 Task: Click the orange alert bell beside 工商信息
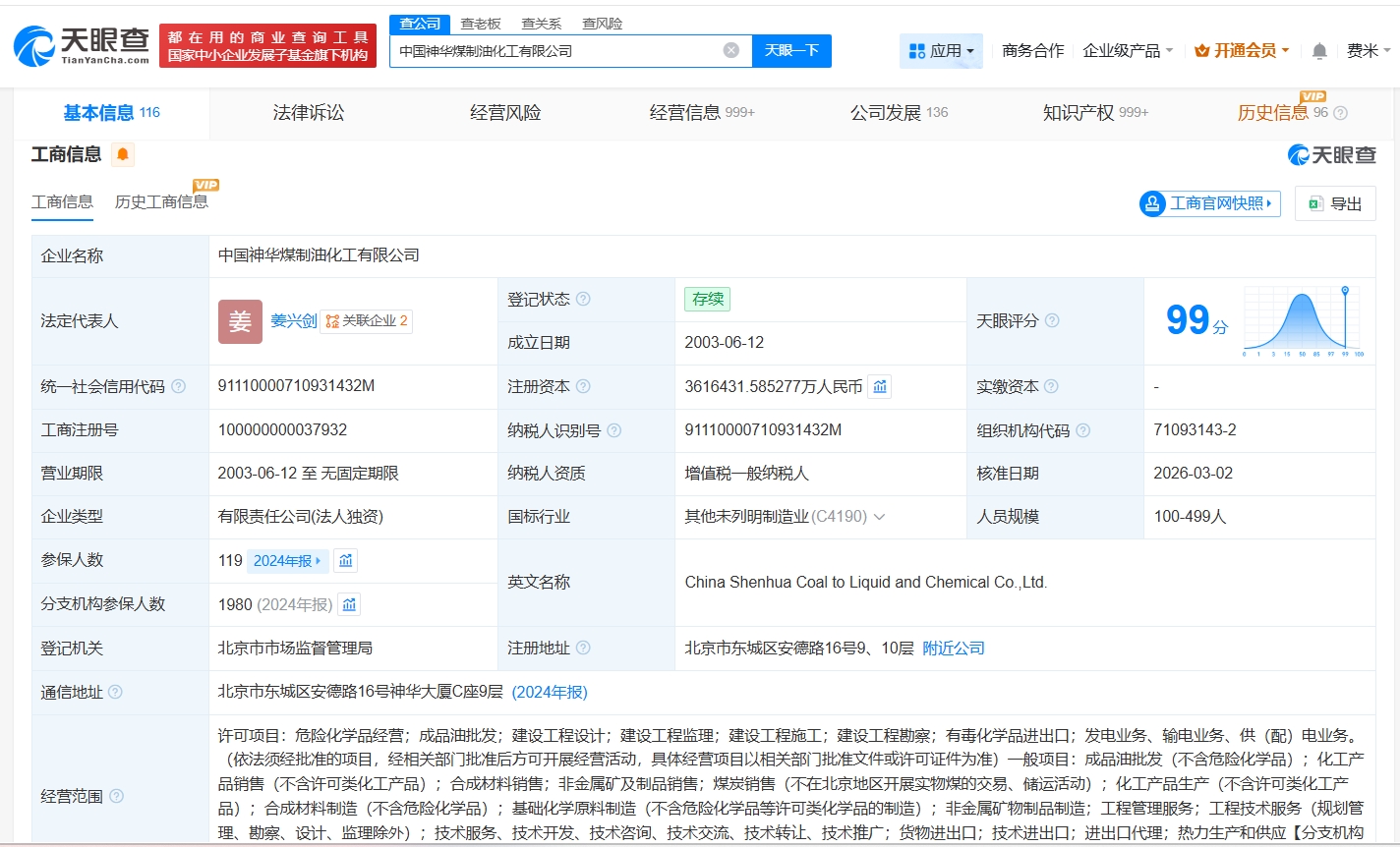coord(123,154)
